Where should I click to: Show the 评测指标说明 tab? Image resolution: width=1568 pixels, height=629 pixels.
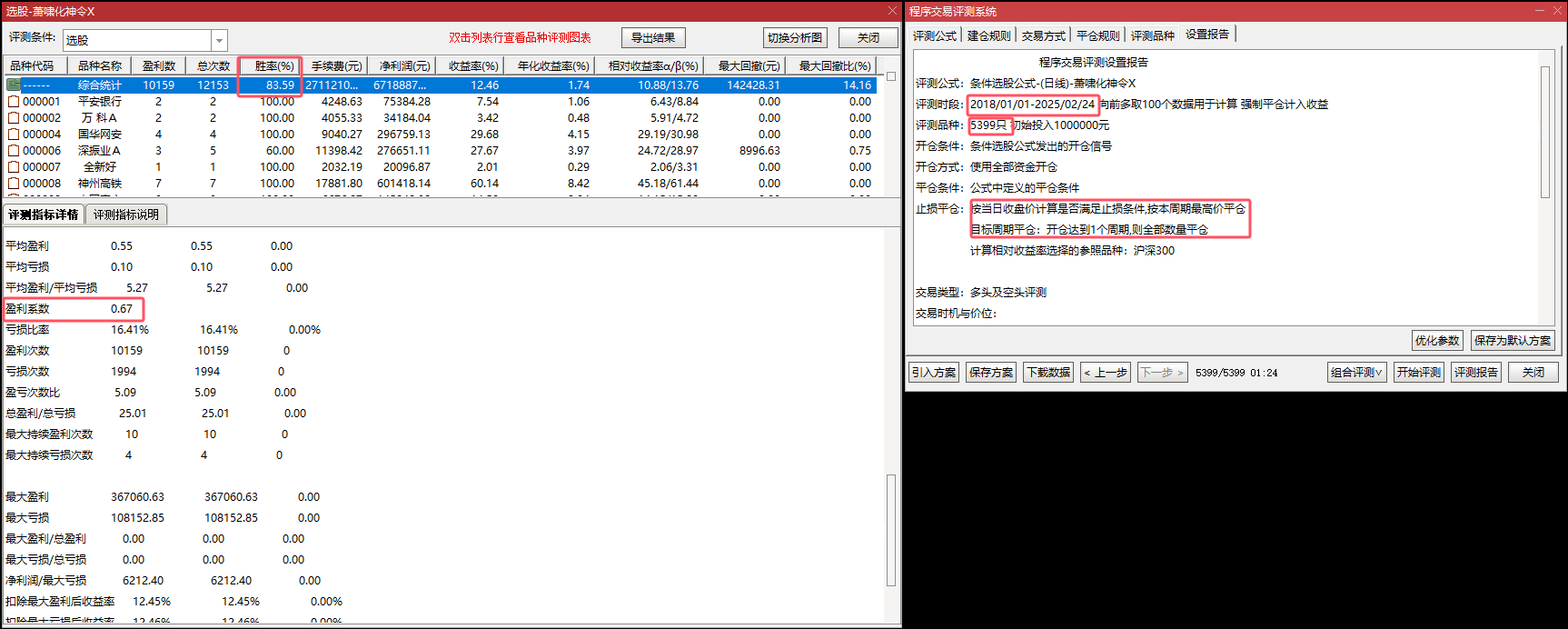pyautogui.click(x=126, y=215)
